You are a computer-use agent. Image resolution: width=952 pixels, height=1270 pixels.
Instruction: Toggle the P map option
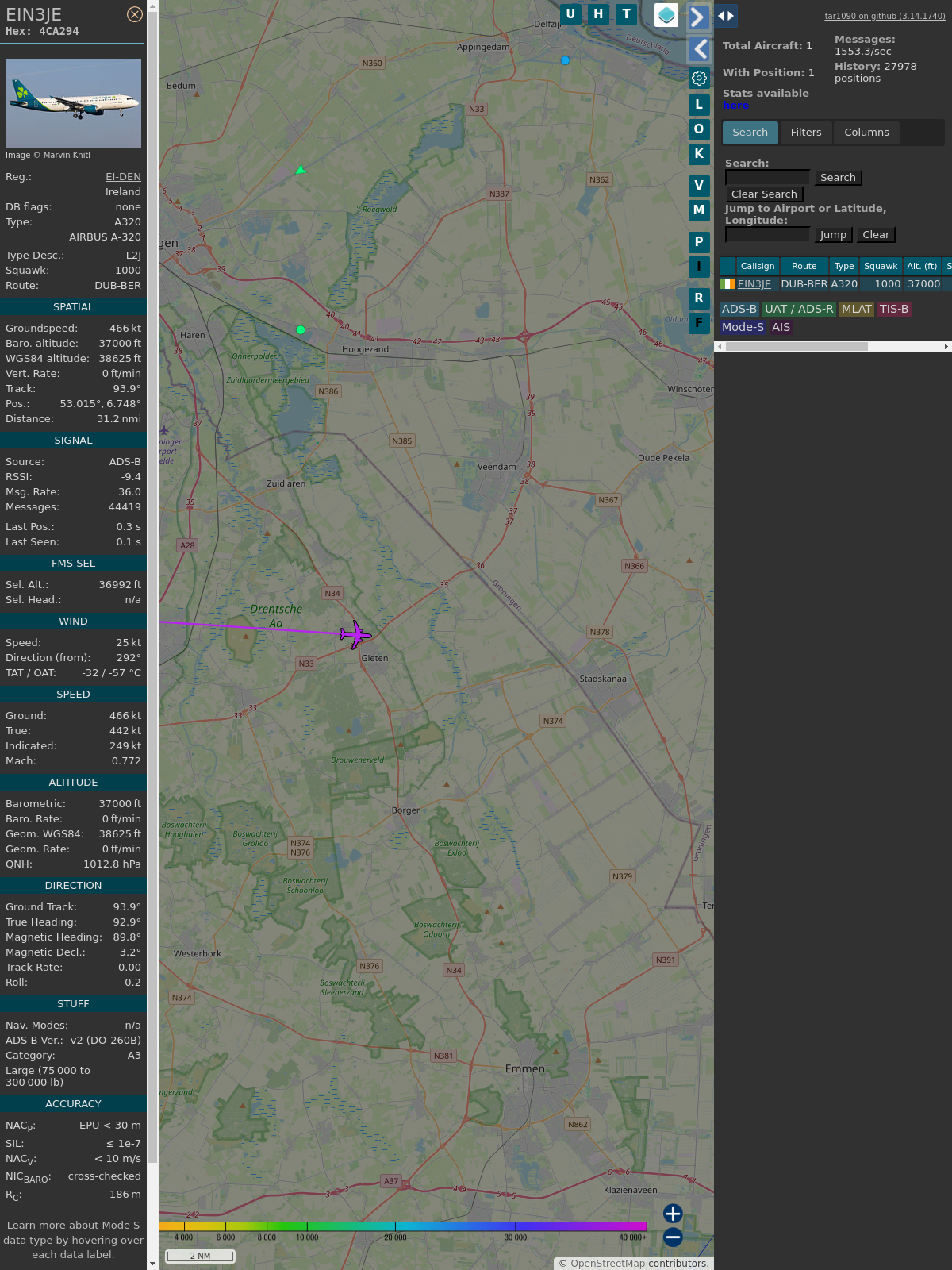click(699, 242)
